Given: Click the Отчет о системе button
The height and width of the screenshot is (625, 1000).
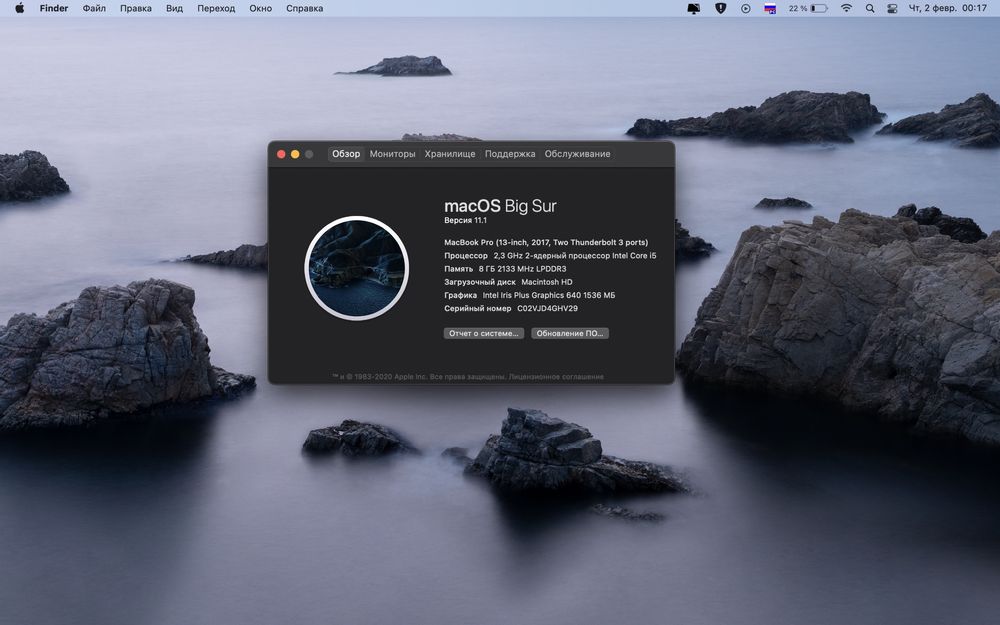Looking at the screenshot, I should coord(484,333).
